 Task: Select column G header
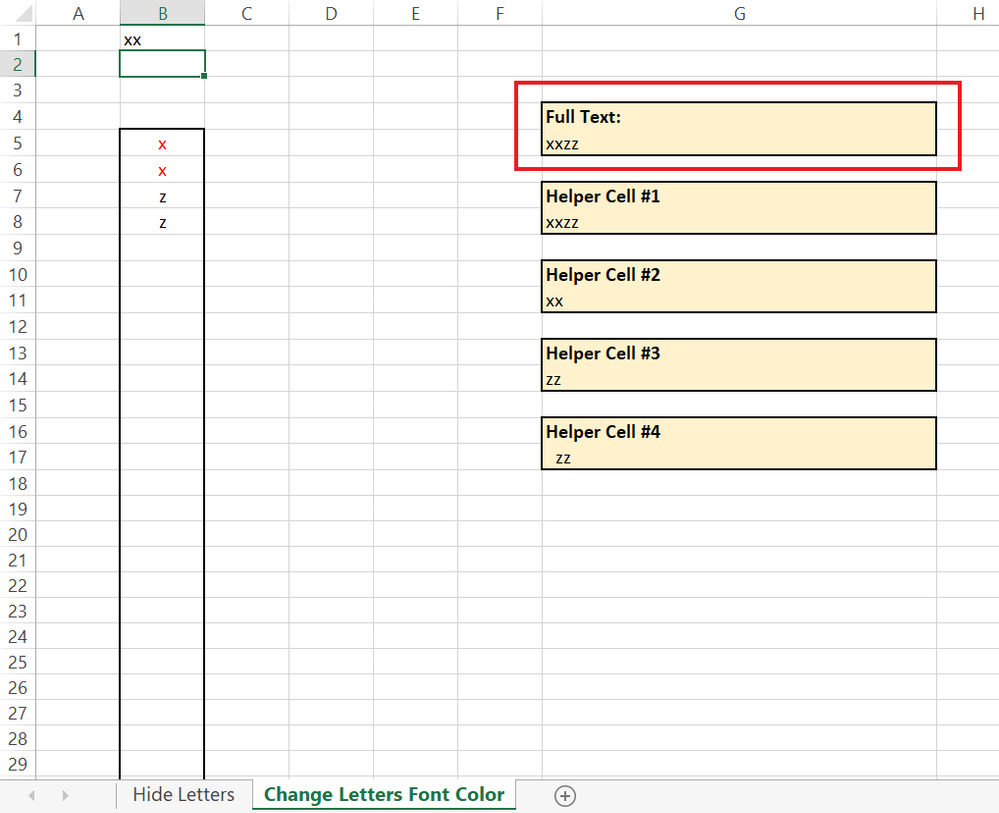coord(739,13)
